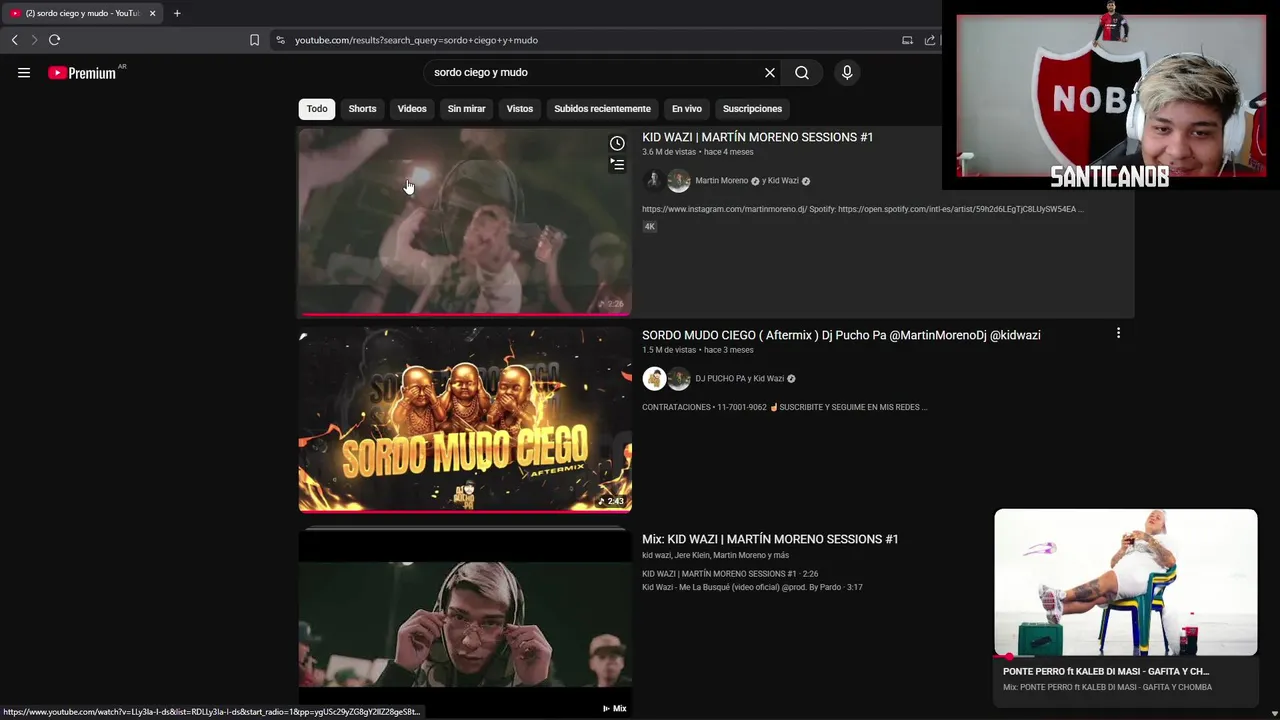The image size is (1280, 720).
Task: Open the Martin Moreno channel name link
Action: pyautogui.click(x=721, y=181)
